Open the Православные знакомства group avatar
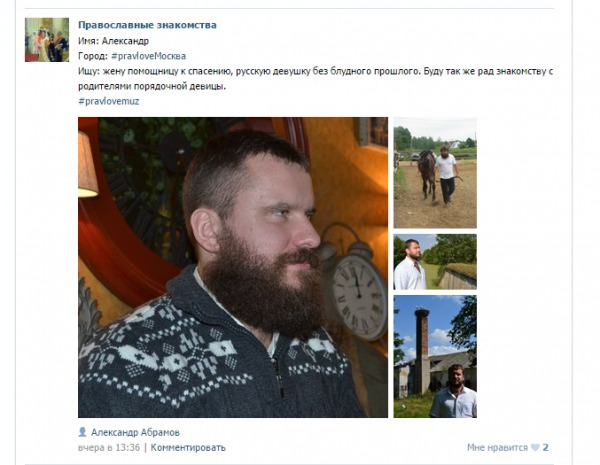600x465 pixels. coord(47,40)
